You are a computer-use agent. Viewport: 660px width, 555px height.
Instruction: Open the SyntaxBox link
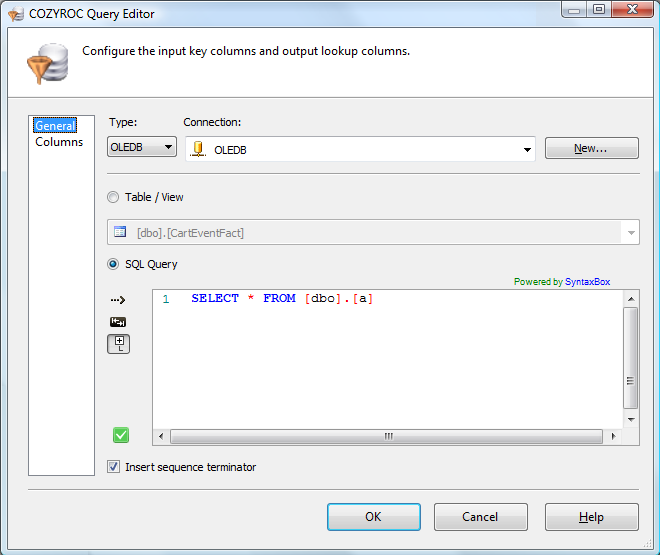point(587,282)
